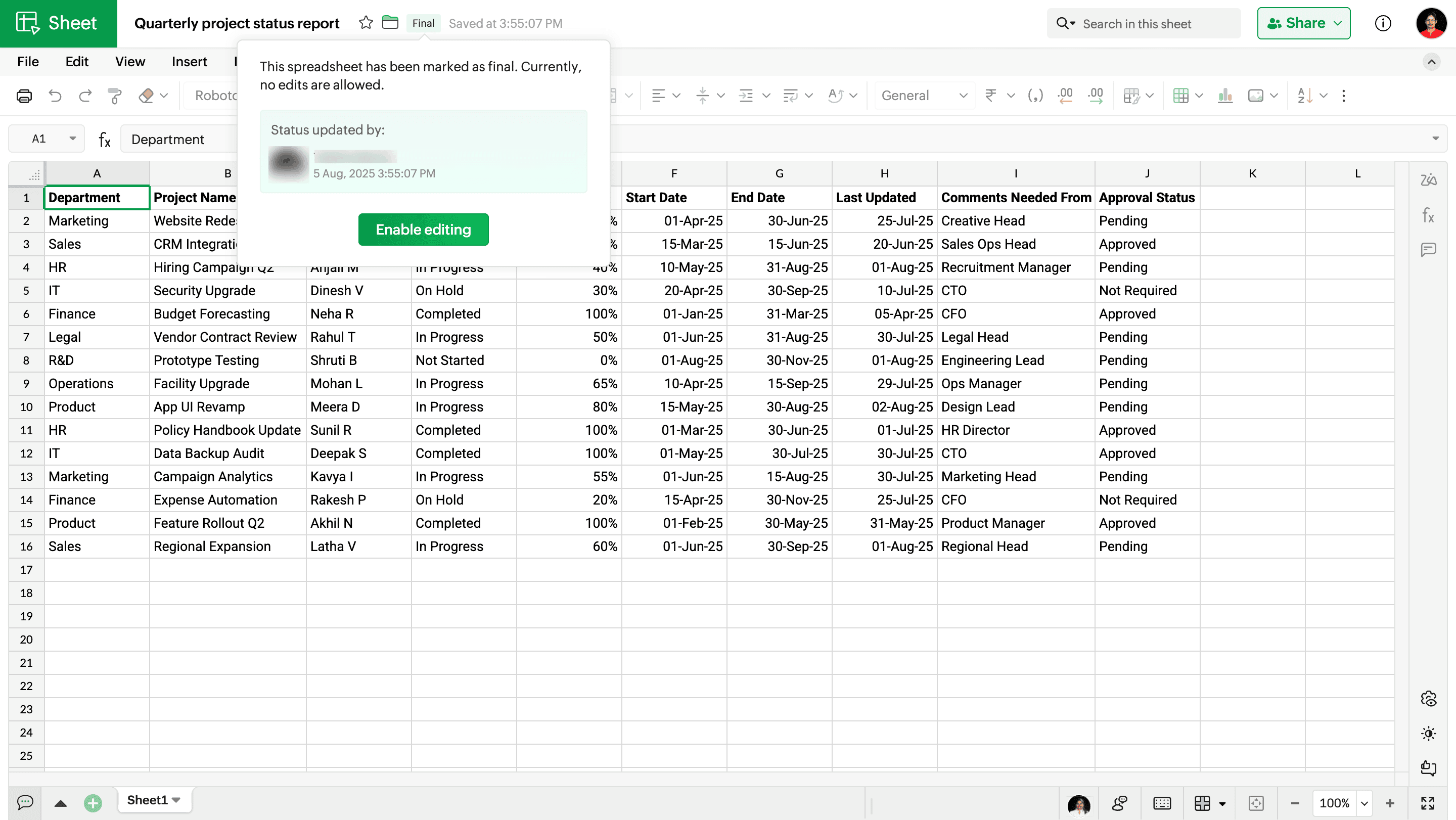Toggle full screen mode icon
This screenshot has height=820, width=1456.
(1428, 802)
